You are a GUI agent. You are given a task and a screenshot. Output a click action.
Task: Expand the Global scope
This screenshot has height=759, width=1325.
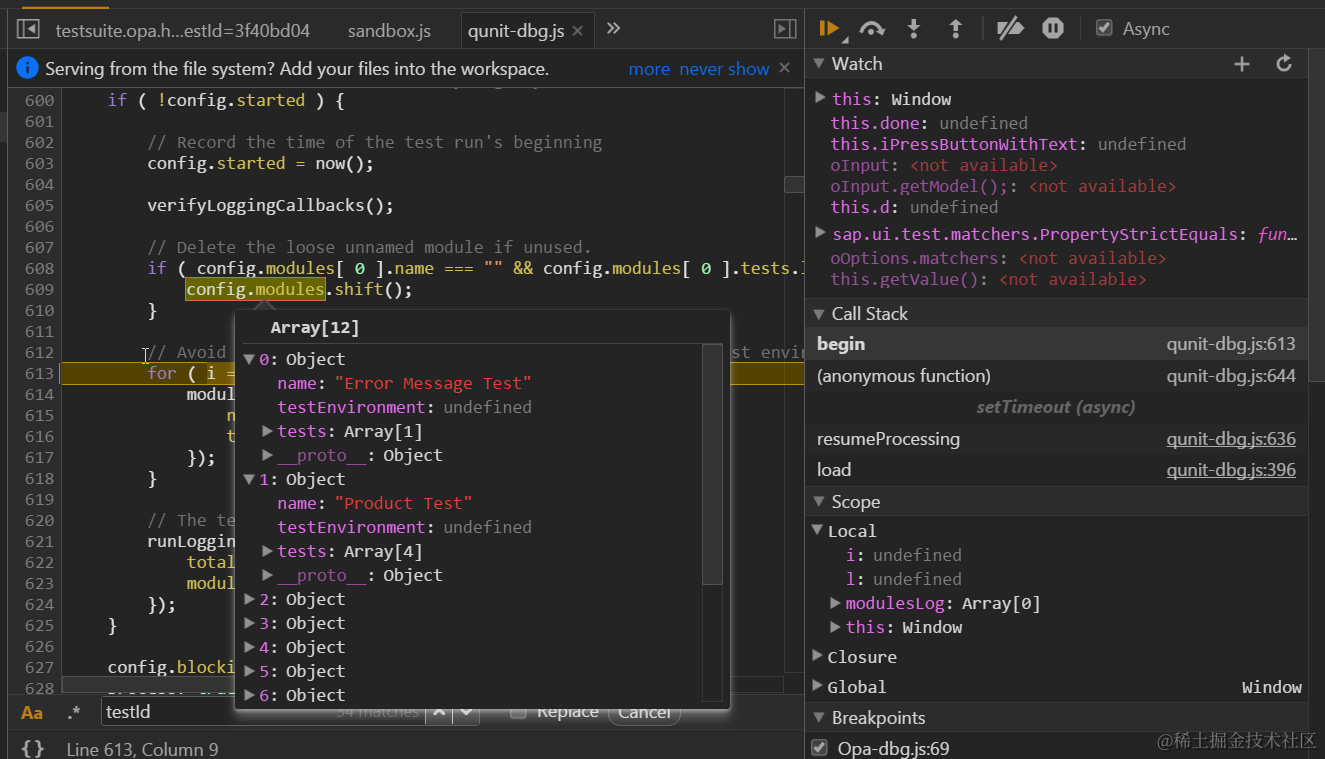click(817, 687)
